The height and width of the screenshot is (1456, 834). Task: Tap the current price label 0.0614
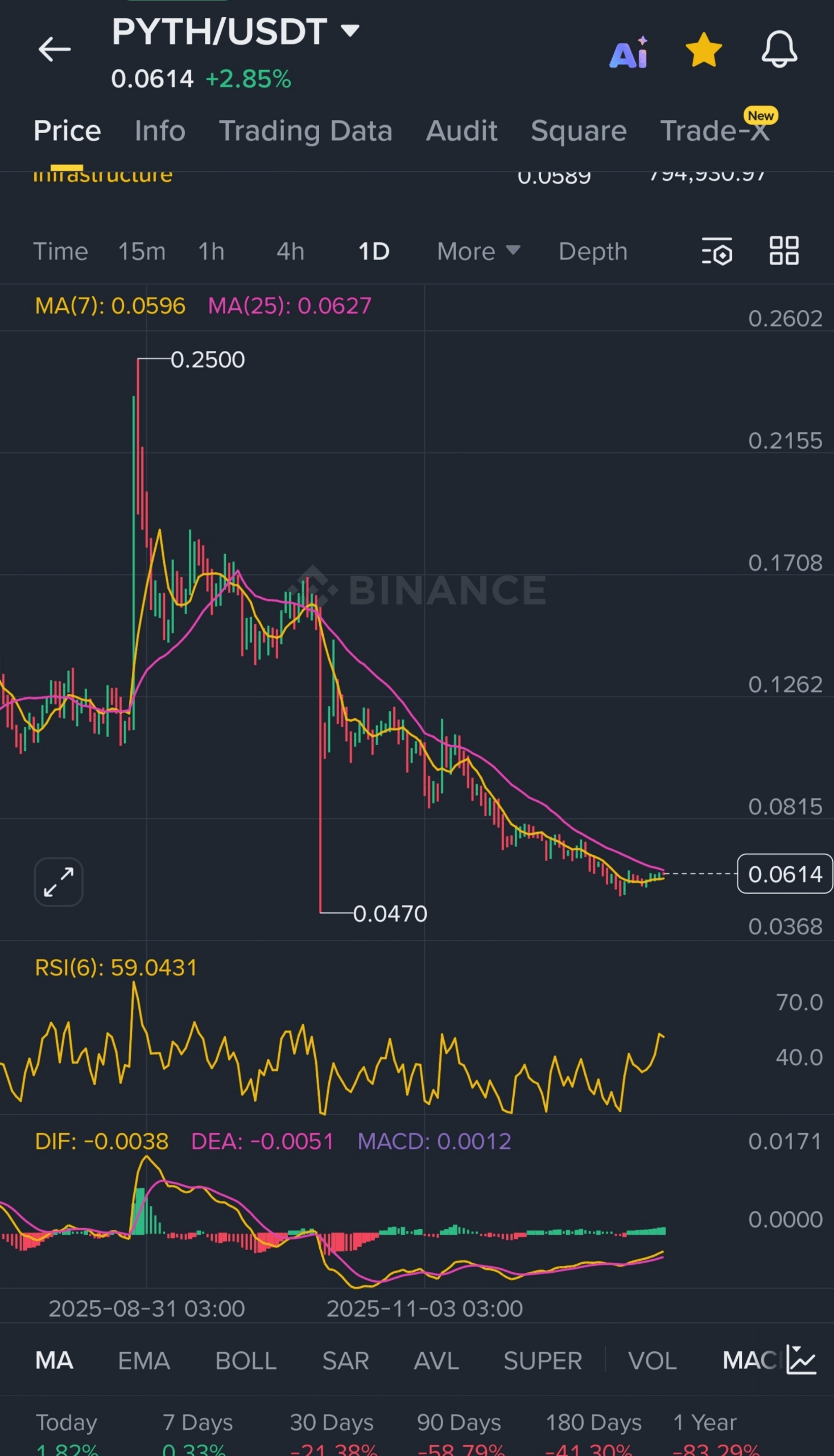[785, 874]
